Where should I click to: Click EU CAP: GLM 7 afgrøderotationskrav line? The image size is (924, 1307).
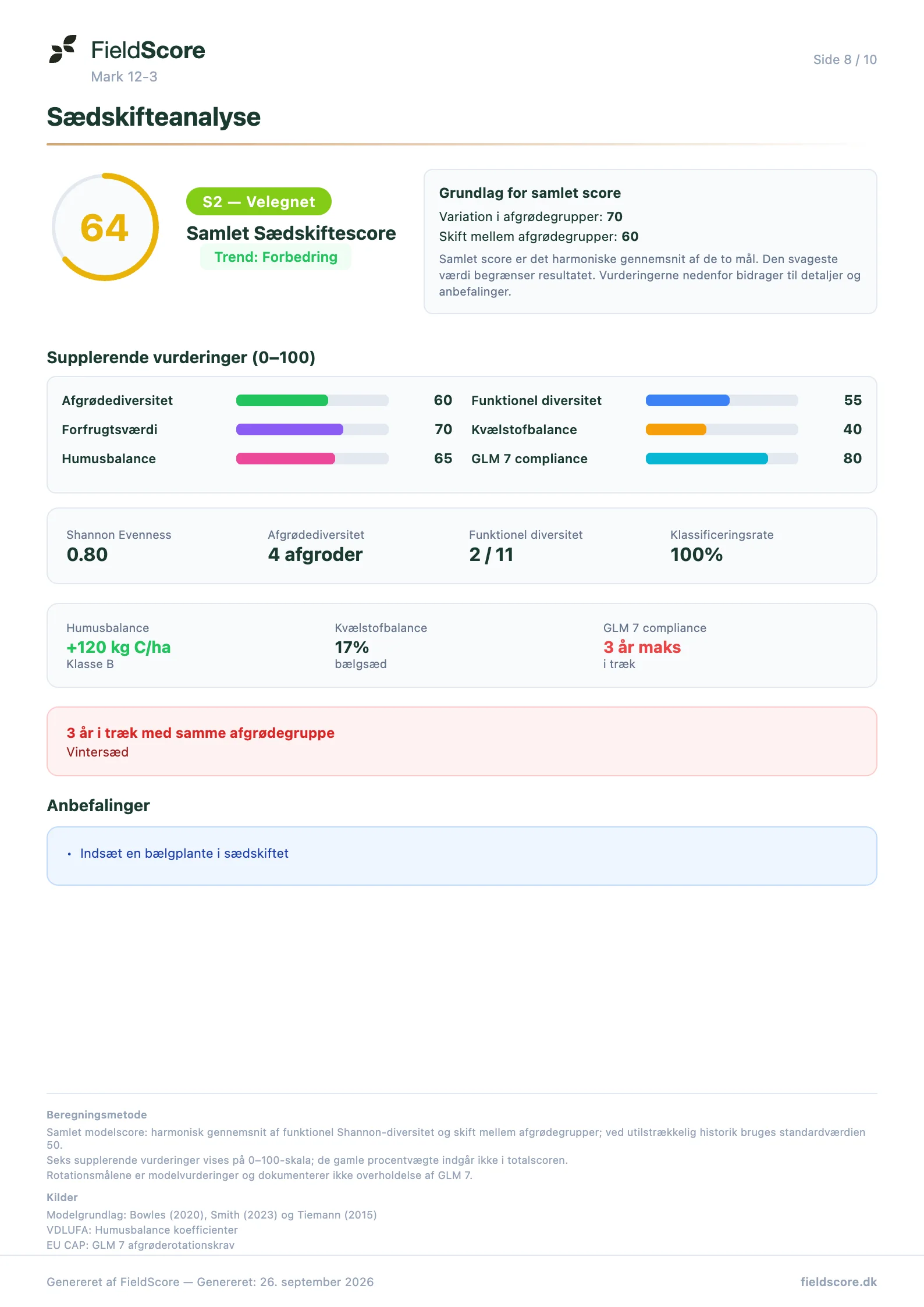(x=140, y=1245)
